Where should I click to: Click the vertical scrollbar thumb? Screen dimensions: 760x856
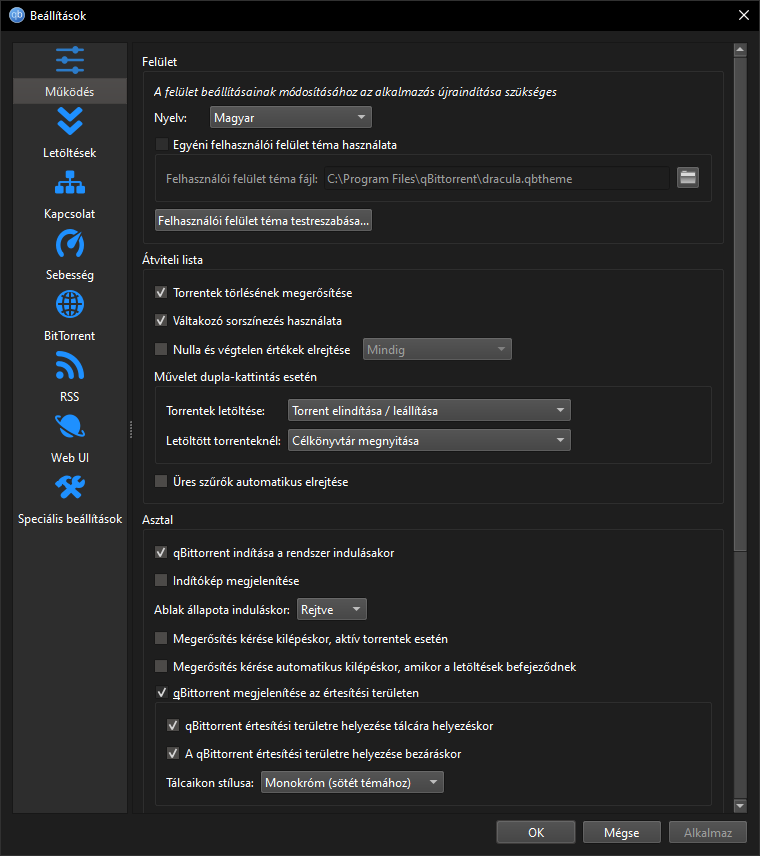[x=740, y=304]
